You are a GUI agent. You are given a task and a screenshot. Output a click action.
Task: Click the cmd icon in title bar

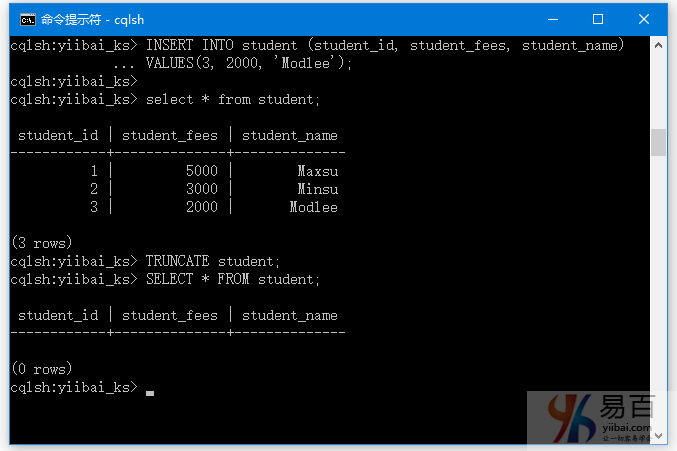[28, 19]
